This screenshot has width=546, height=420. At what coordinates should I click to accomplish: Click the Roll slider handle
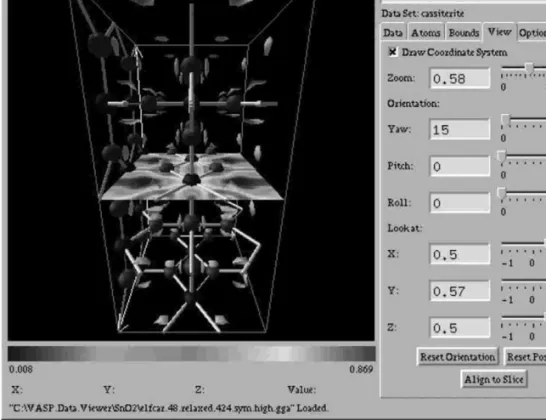(x=501, y=193)
